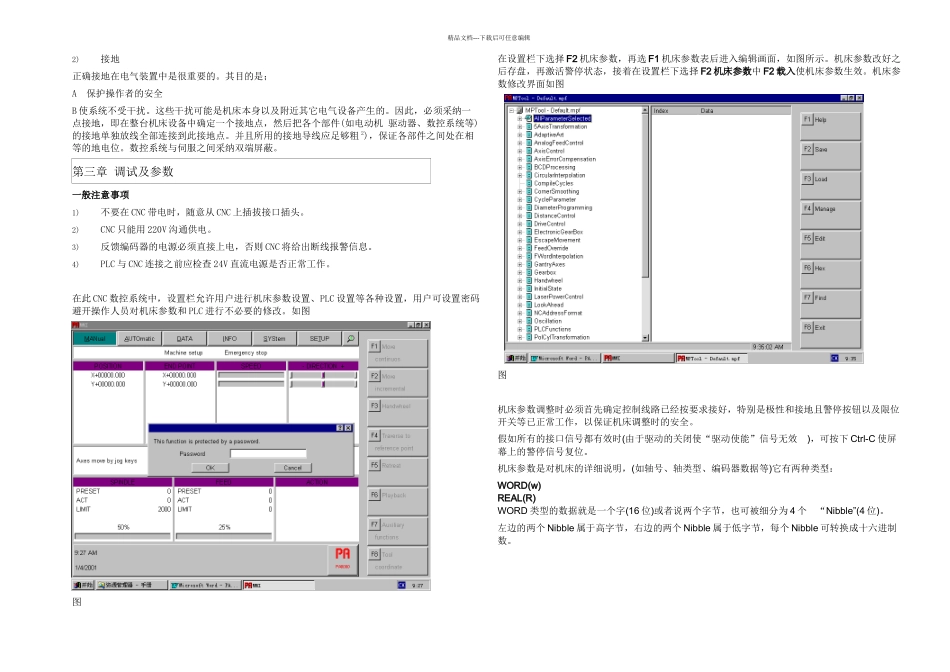This screenshot has width=950, height=672.
Task: Select the PolCylTransformation tree item
Action: tap(562, 338)
